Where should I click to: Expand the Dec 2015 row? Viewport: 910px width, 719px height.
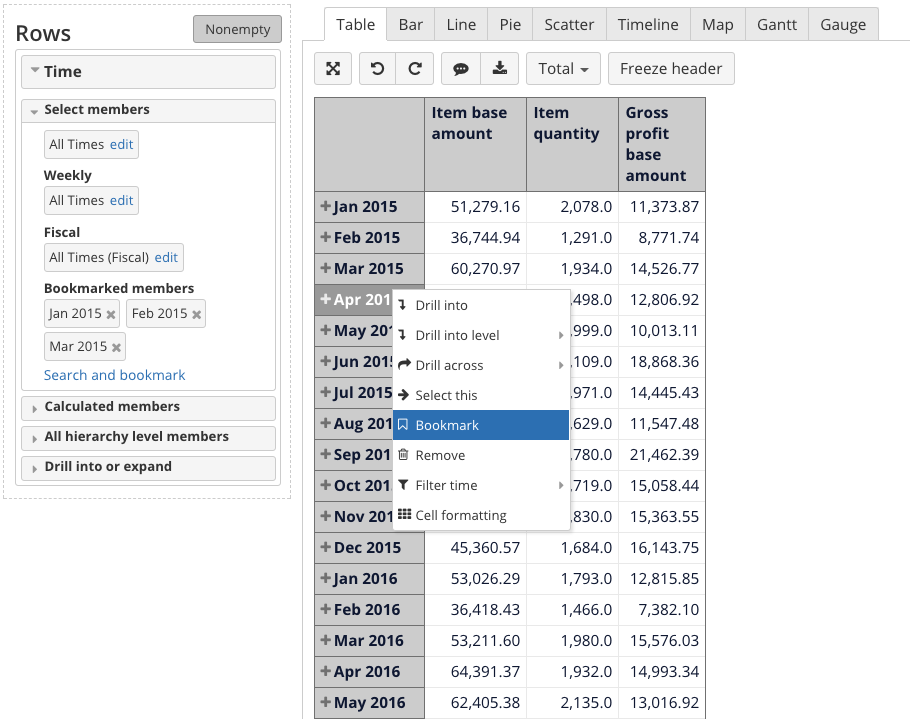pos(325,547)
